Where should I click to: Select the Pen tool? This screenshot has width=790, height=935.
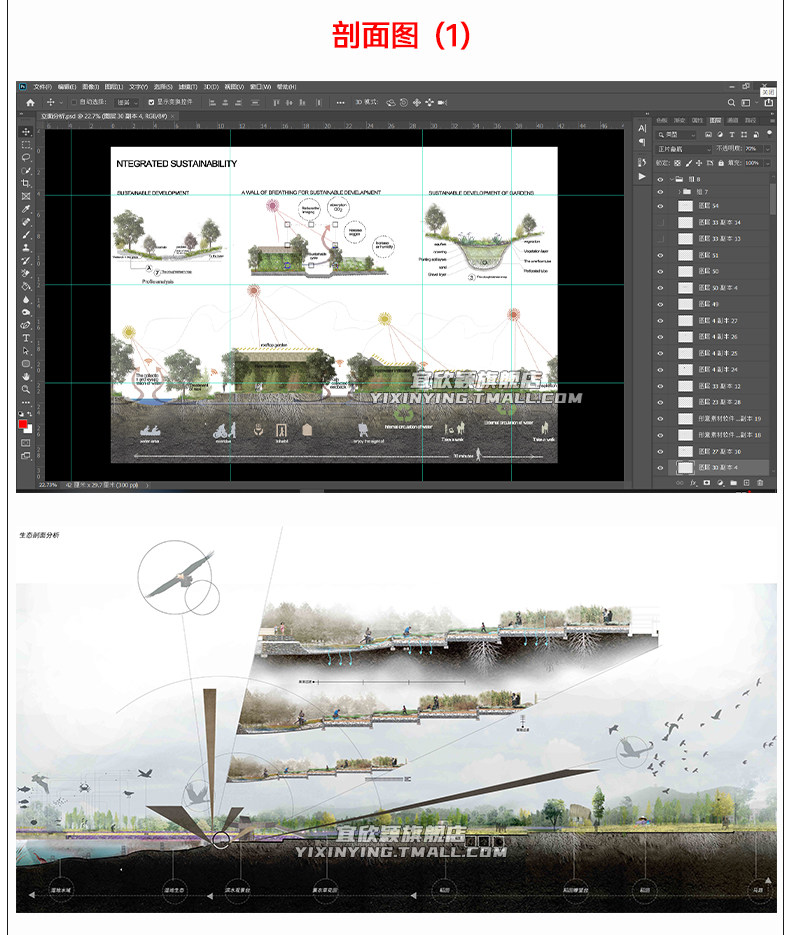click(x=26, y=325)
